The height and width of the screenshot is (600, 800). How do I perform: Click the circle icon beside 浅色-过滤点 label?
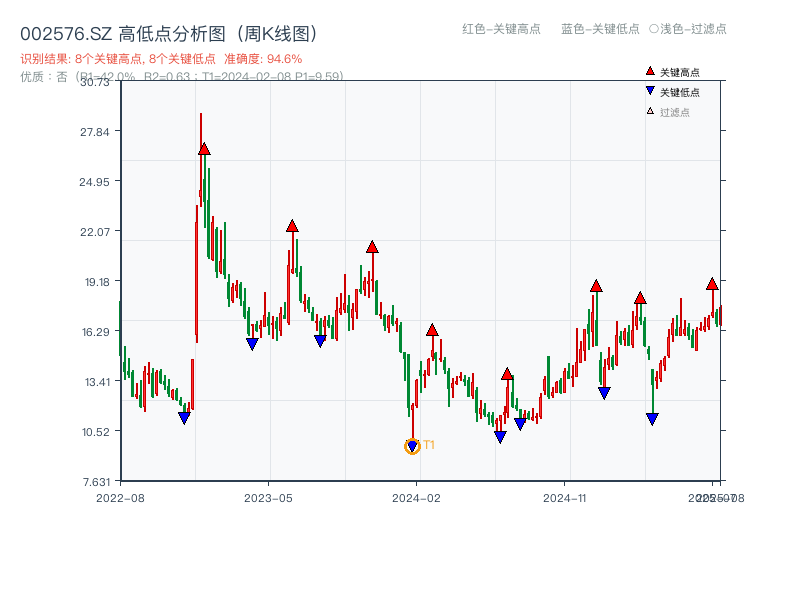tap(654, 30)
